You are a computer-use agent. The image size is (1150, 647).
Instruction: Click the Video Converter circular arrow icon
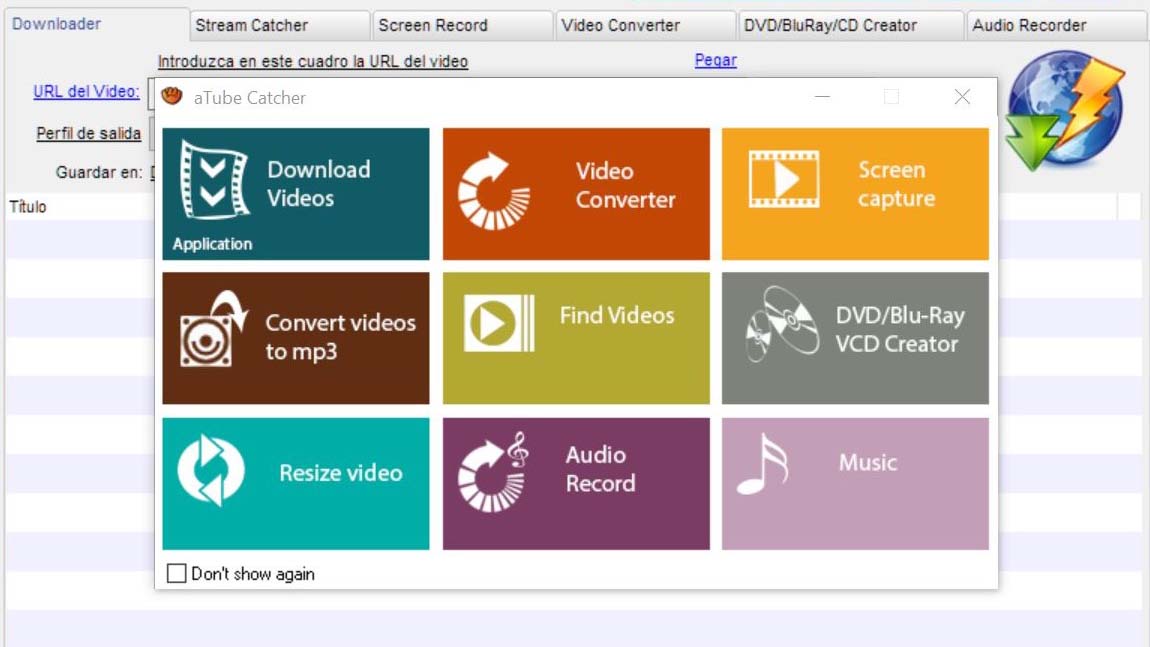click(494, 191)
